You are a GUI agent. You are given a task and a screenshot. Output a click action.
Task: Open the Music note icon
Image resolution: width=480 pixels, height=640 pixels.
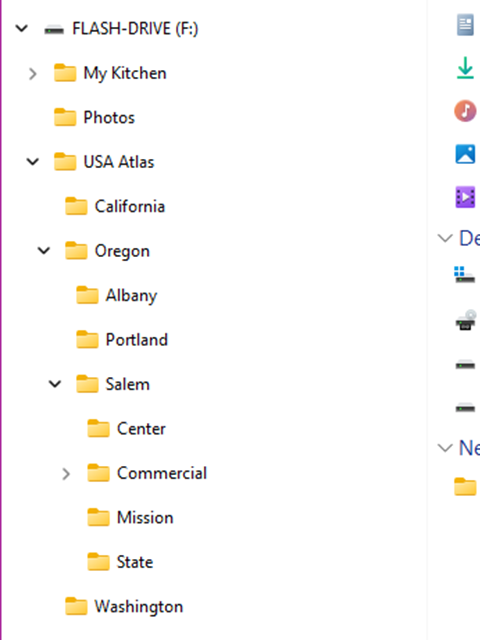point(465,111)
